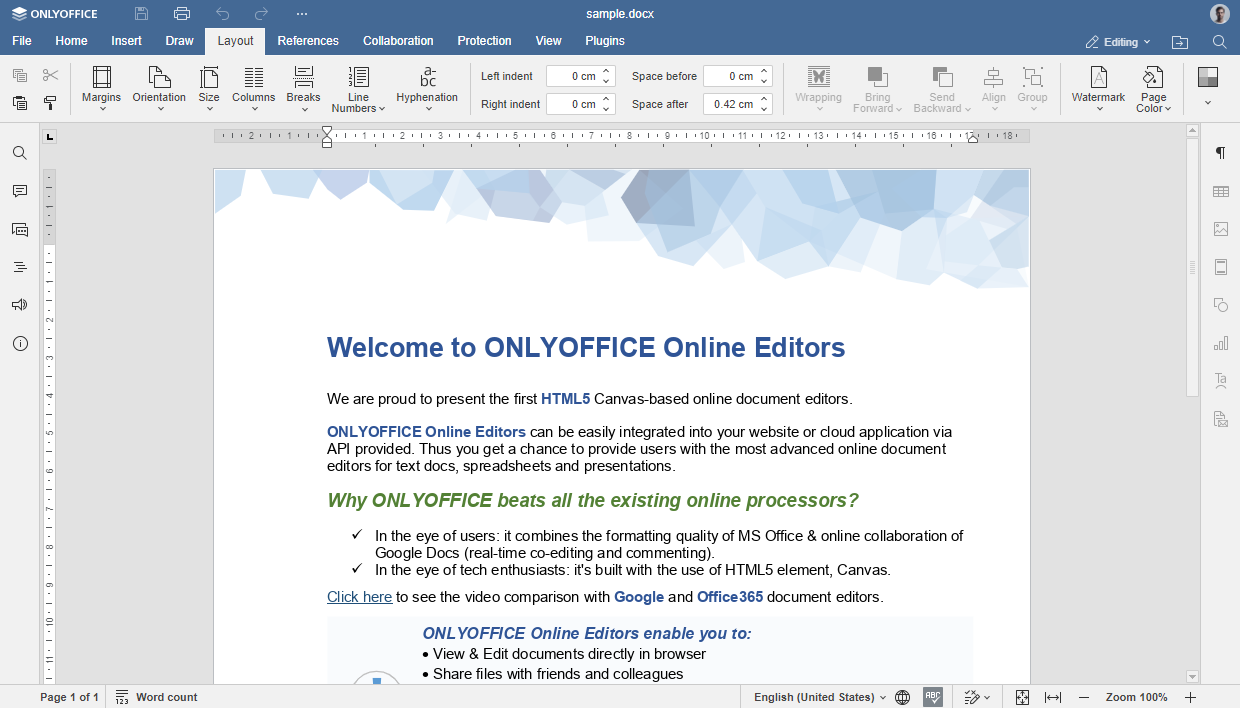The image size is (1240, 708).
Task: Open the Page Color dropdown
Action: pos(1153,88)
